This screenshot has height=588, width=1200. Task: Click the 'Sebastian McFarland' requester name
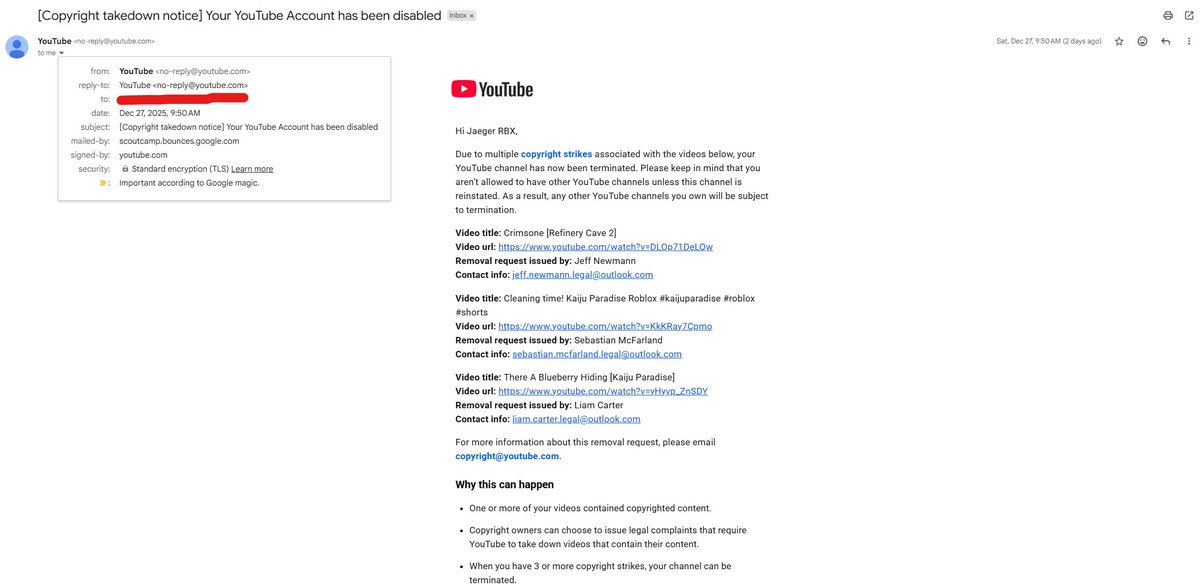coord(618,340)
